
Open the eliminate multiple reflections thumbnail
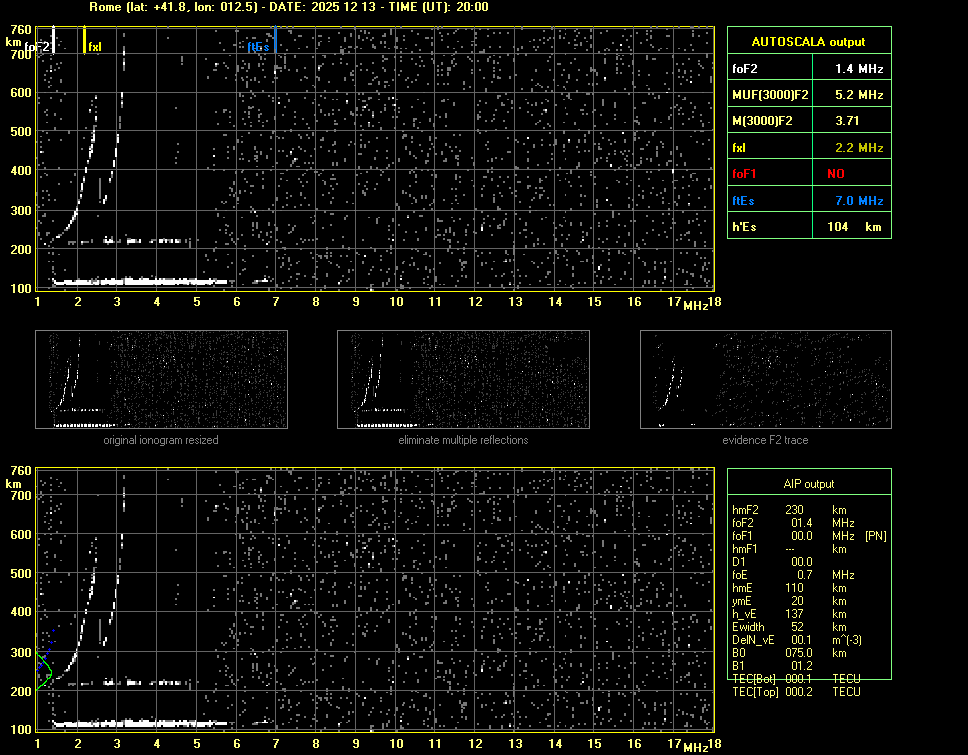pyautogui.click(x=463, y=380)
